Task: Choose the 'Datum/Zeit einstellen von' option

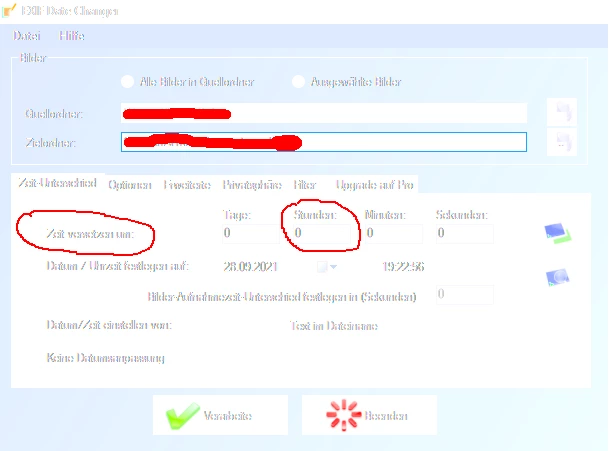Action: click(x=109, y=325)
